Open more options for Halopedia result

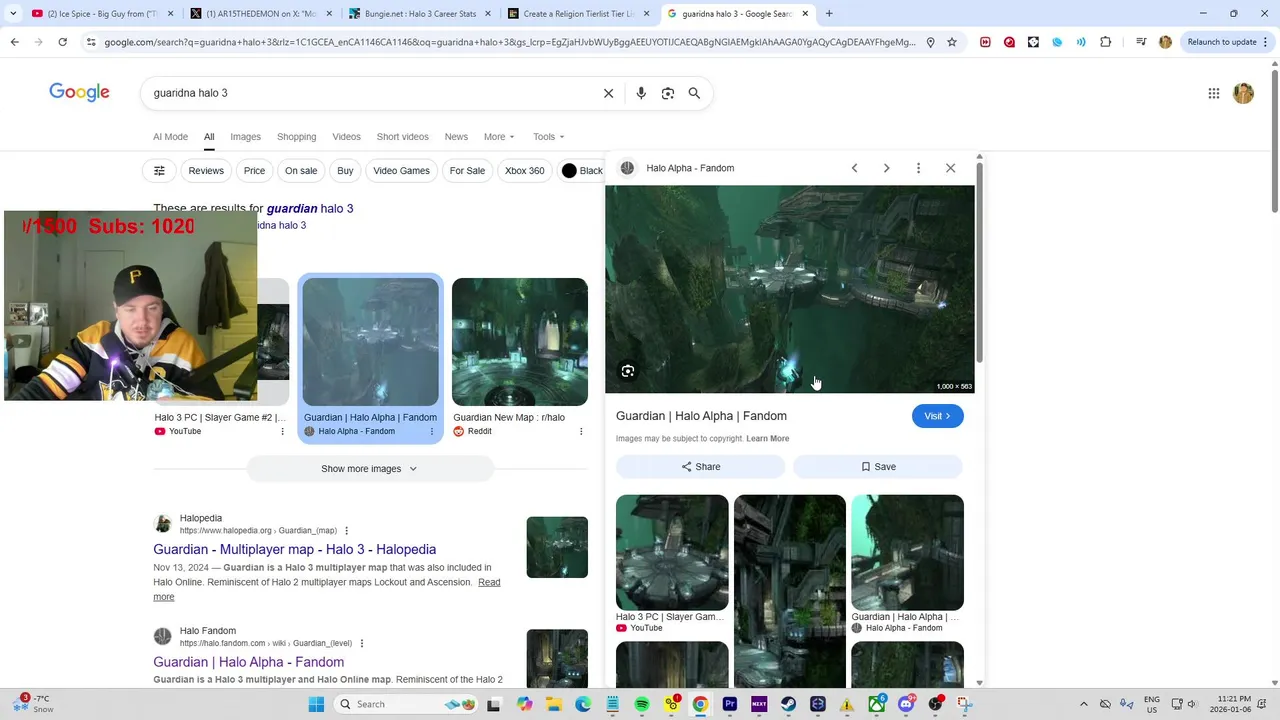pyautogui.click(x=347, y=531)
